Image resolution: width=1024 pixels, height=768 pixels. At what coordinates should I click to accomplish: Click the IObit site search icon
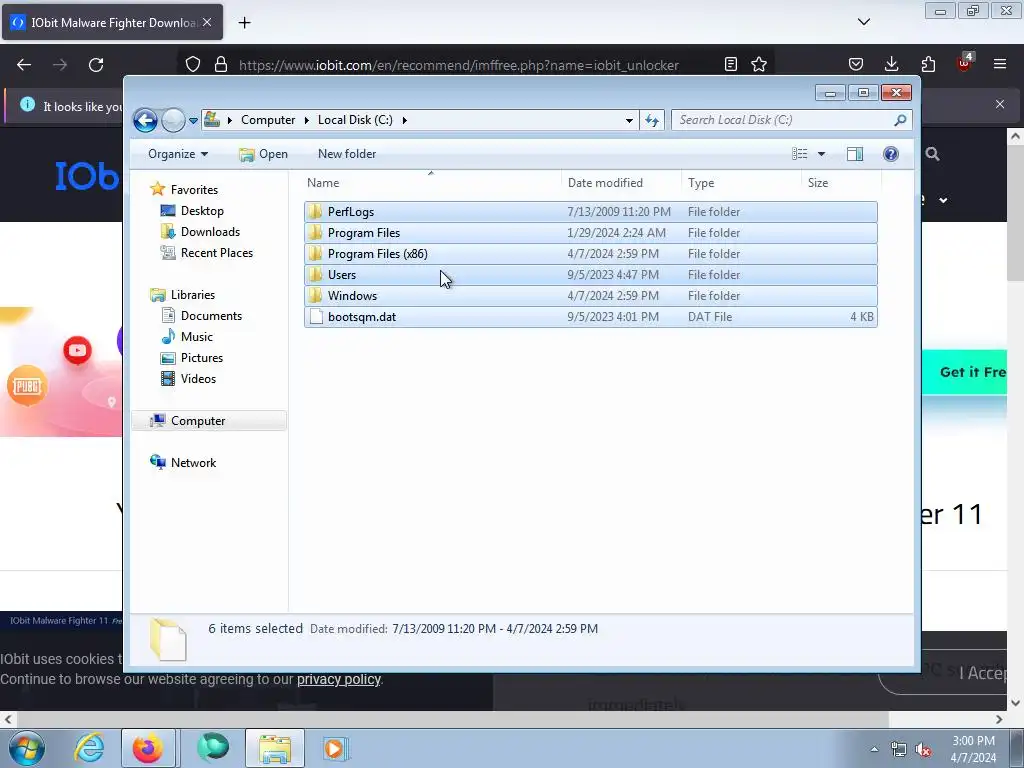pyautogui.click(x=933, y=154)
